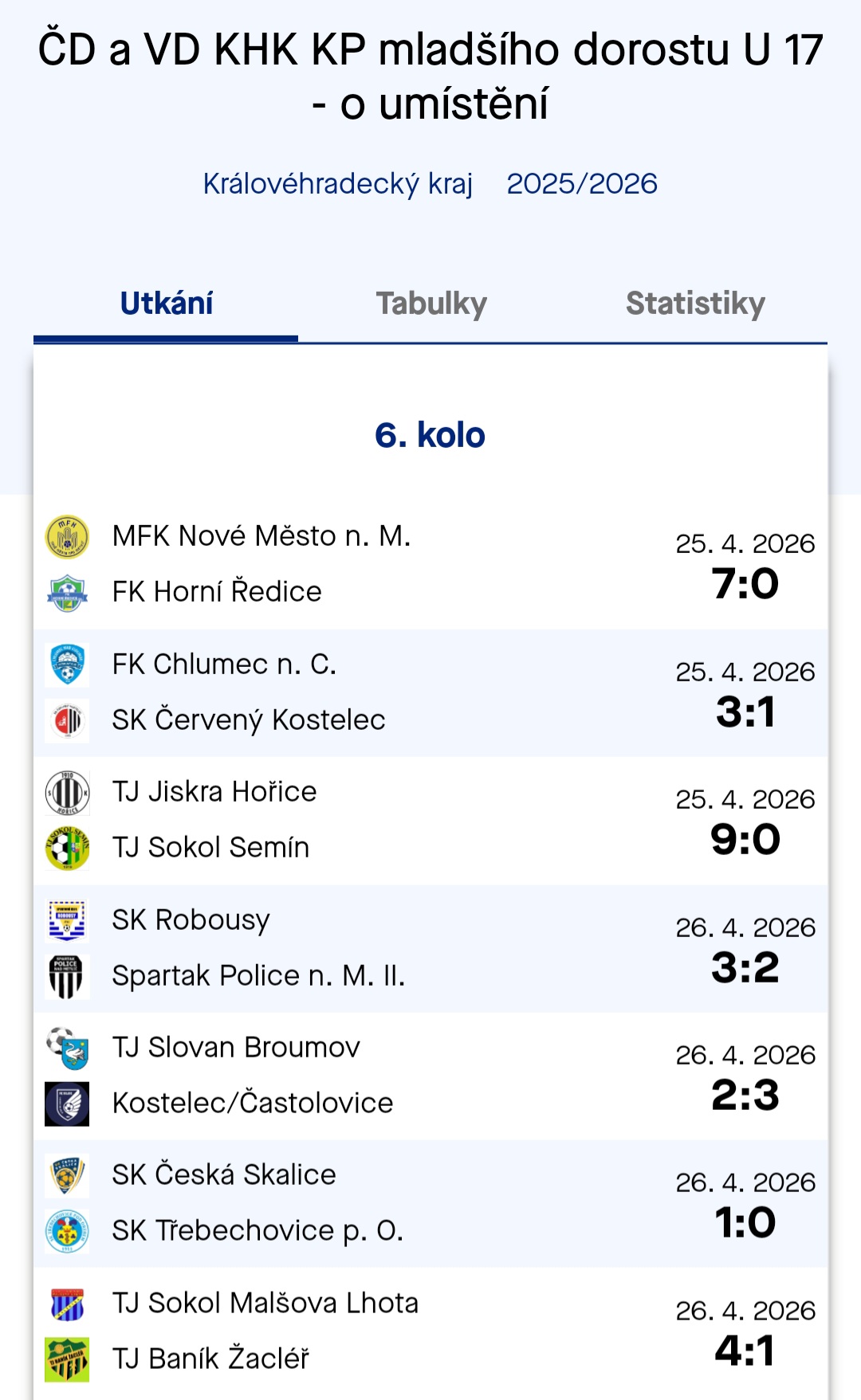
Task: Click MFK Nové Město n. M. club logo
Action: [67, 536]
